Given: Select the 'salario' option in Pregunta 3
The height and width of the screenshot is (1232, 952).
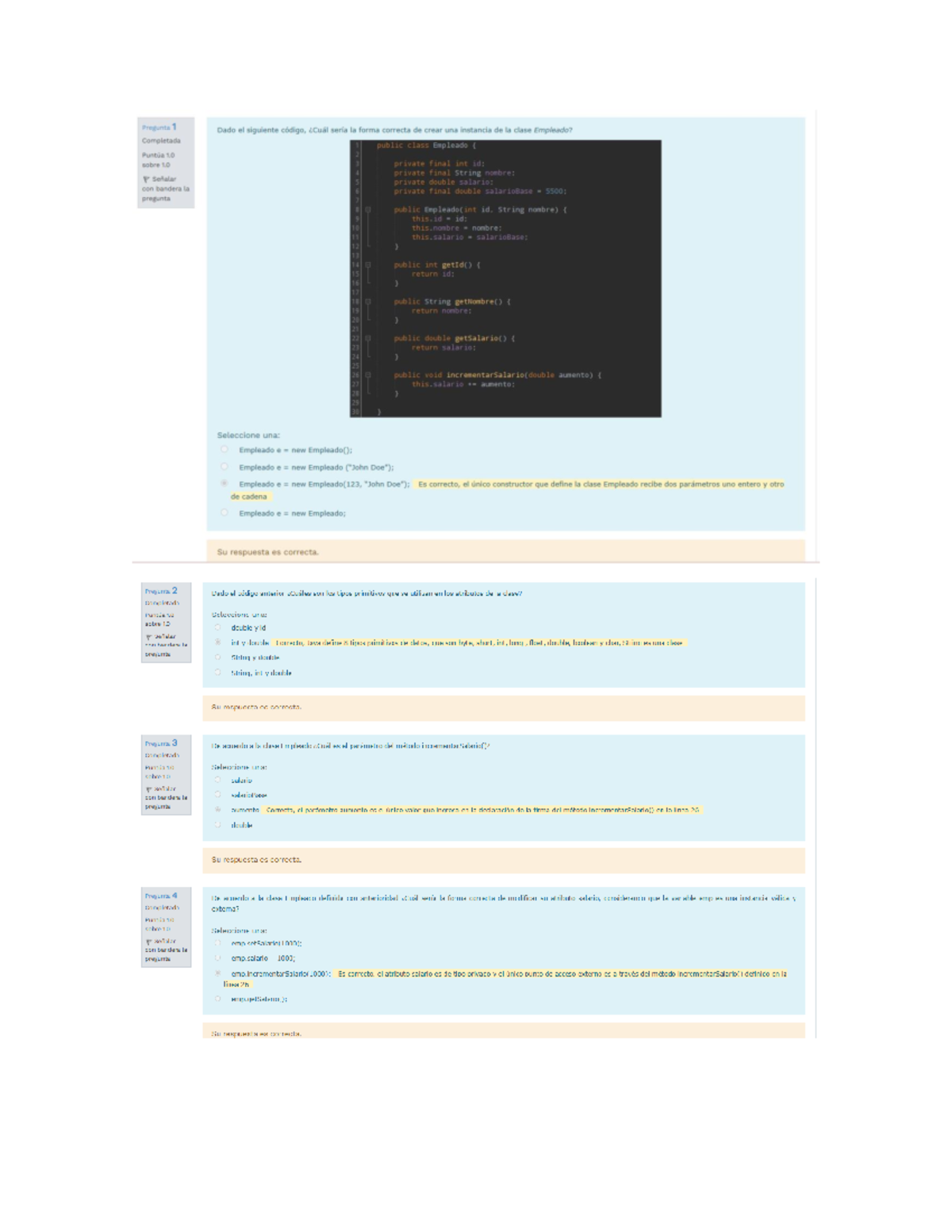Looking at the screenshot, I should tap(218, 781).
